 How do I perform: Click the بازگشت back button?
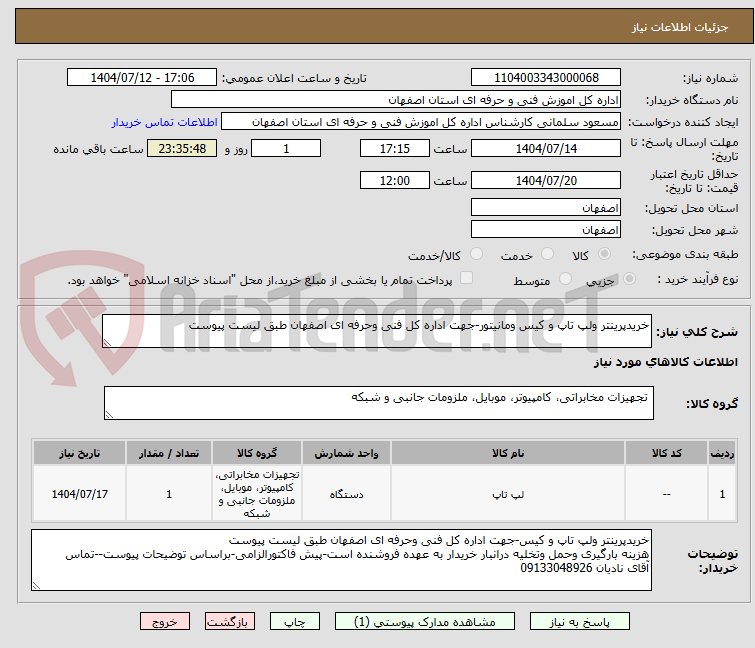click(229, 621)
